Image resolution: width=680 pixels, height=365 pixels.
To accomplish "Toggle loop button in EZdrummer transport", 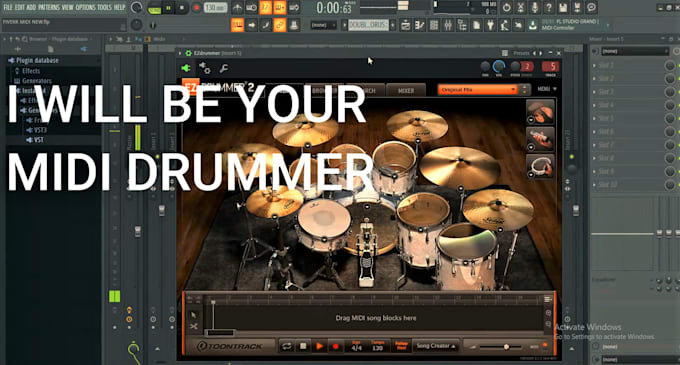I will tap(287, 346).
